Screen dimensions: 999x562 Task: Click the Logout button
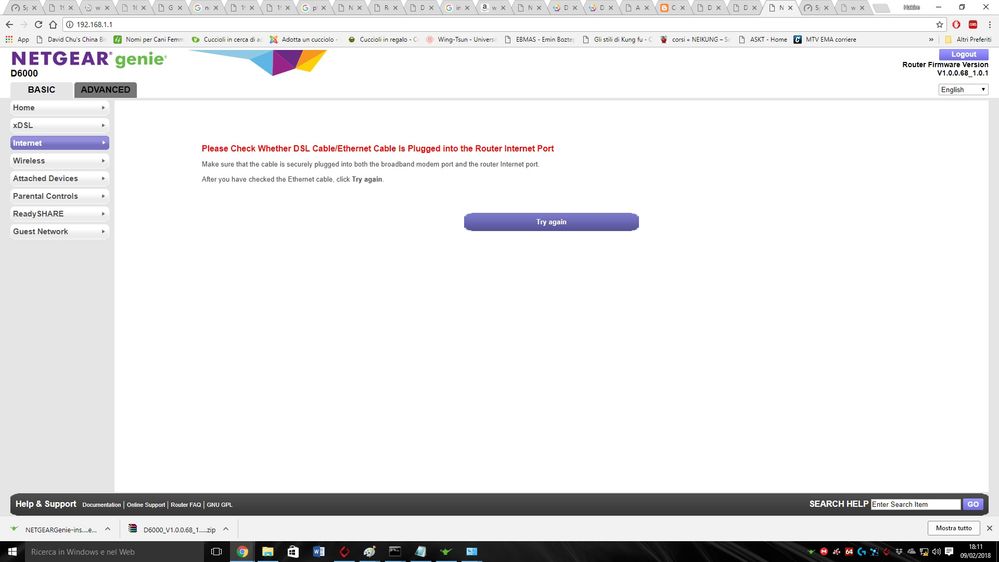pyautogui.click(x=963, y=54)
